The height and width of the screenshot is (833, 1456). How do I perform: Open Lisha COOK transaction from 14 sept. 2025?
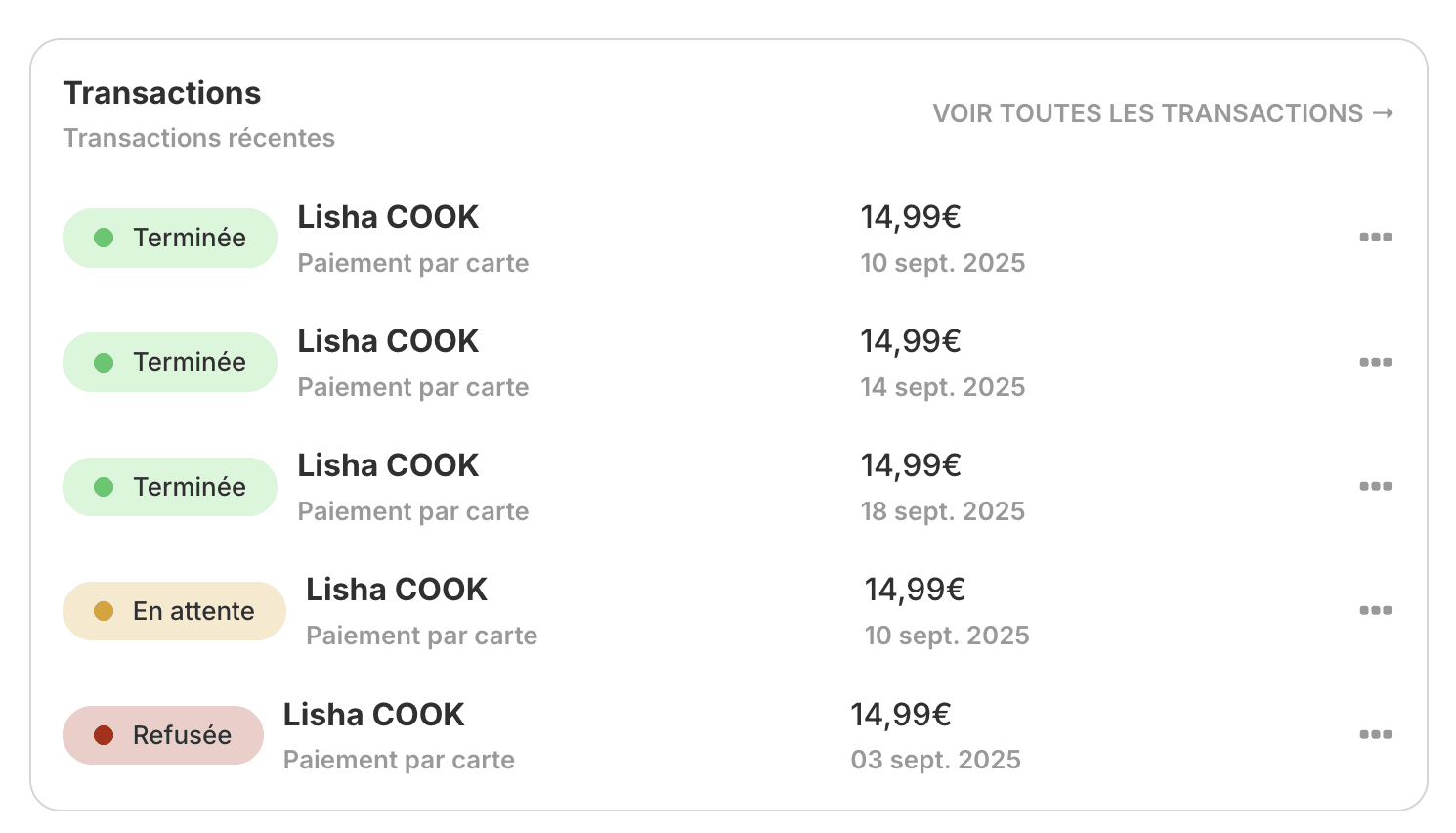(388, 341)
